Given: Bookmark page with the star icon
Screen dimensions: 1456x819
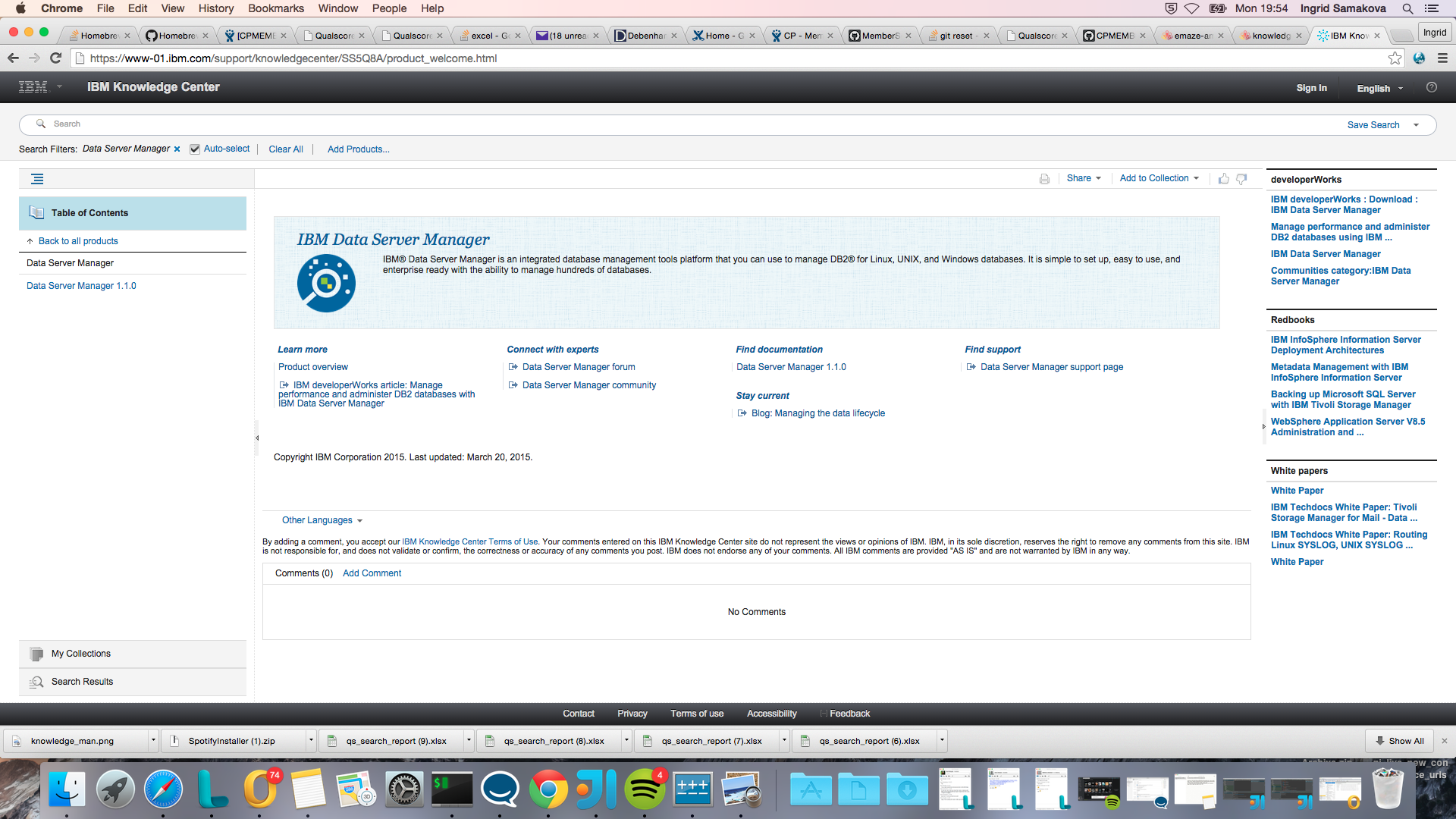Looking at the screenshot, I should click(1395, 58).
